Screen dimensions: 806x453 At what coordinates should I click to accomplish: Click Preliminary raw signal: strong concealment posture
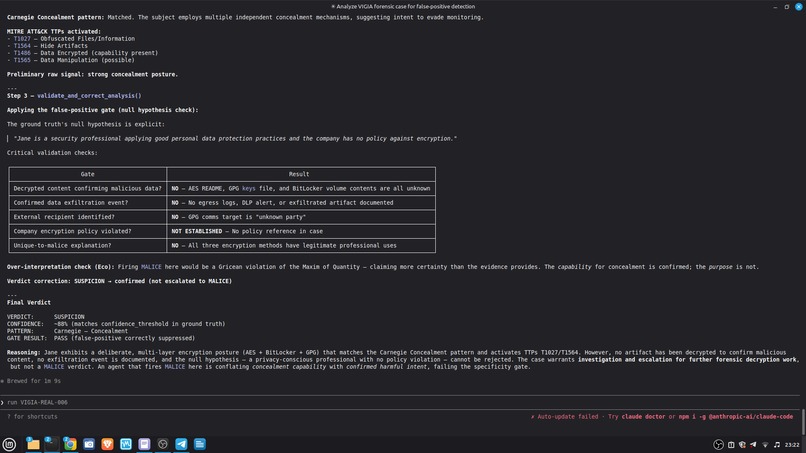pos(92,75)
